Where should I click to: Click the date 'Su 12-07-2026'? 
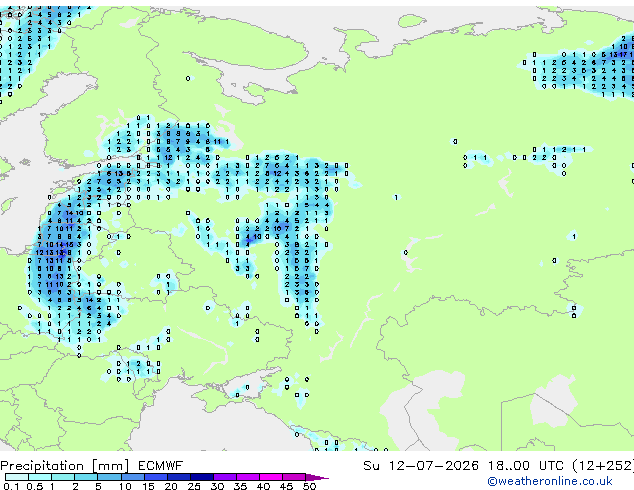click(421, 466)
